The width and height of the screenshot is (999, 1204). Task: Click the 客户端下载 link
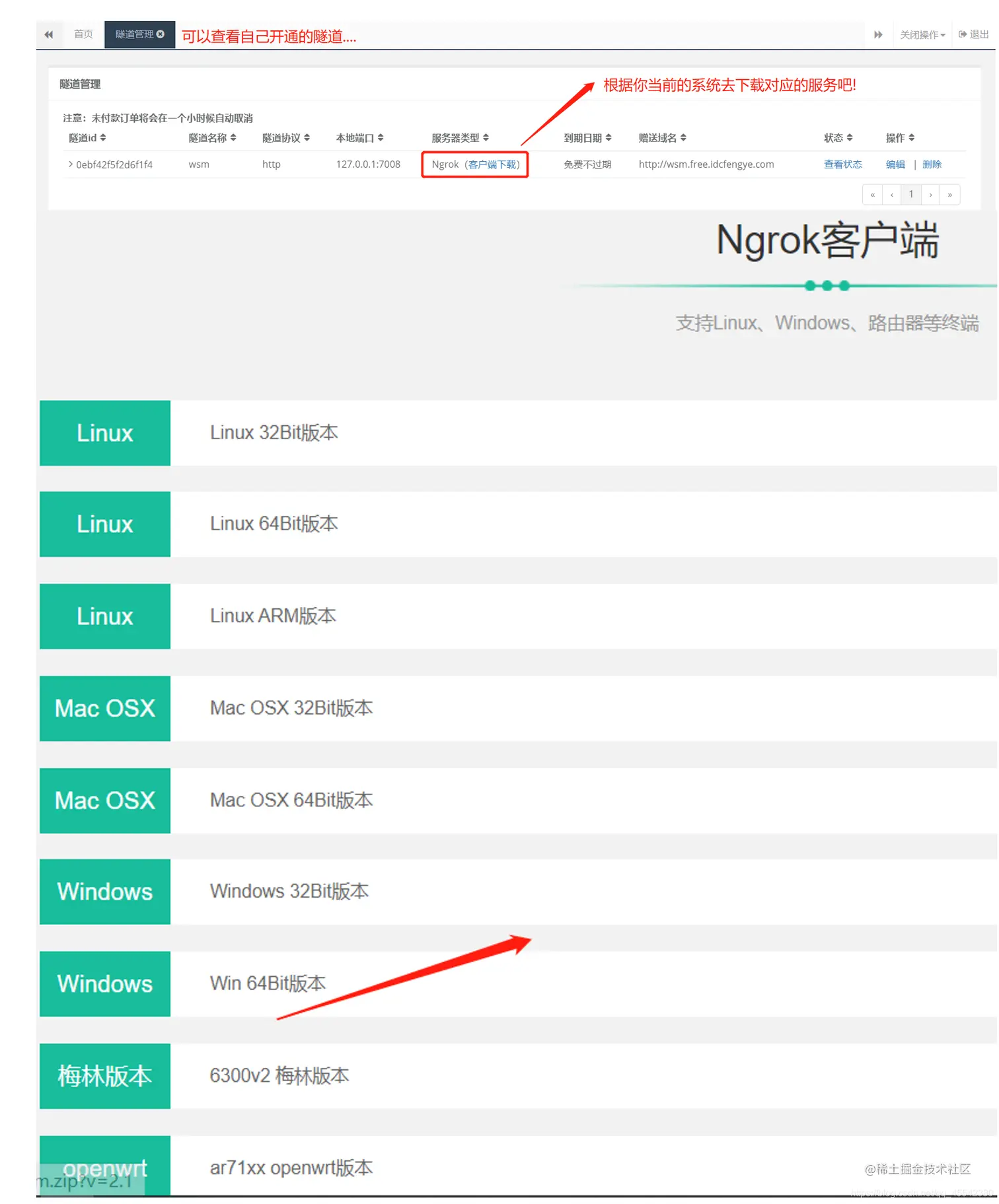click(493, 164)
